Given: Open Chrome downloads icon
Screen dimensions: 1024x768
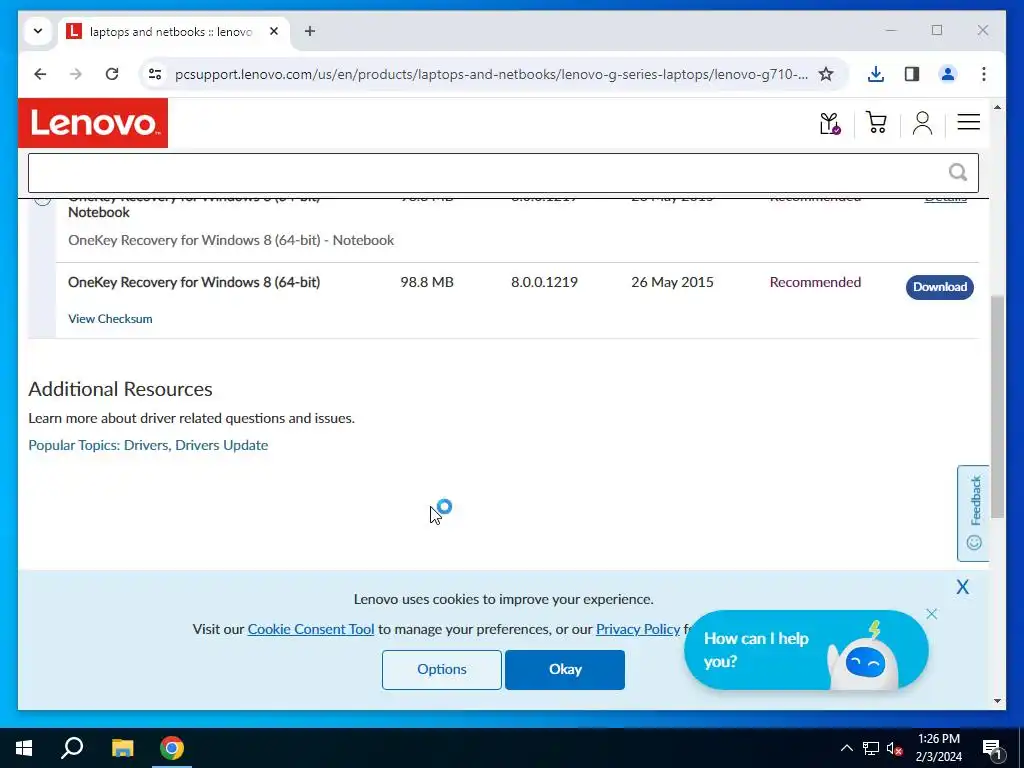Looking at the screenshot, I should [876, 74].
